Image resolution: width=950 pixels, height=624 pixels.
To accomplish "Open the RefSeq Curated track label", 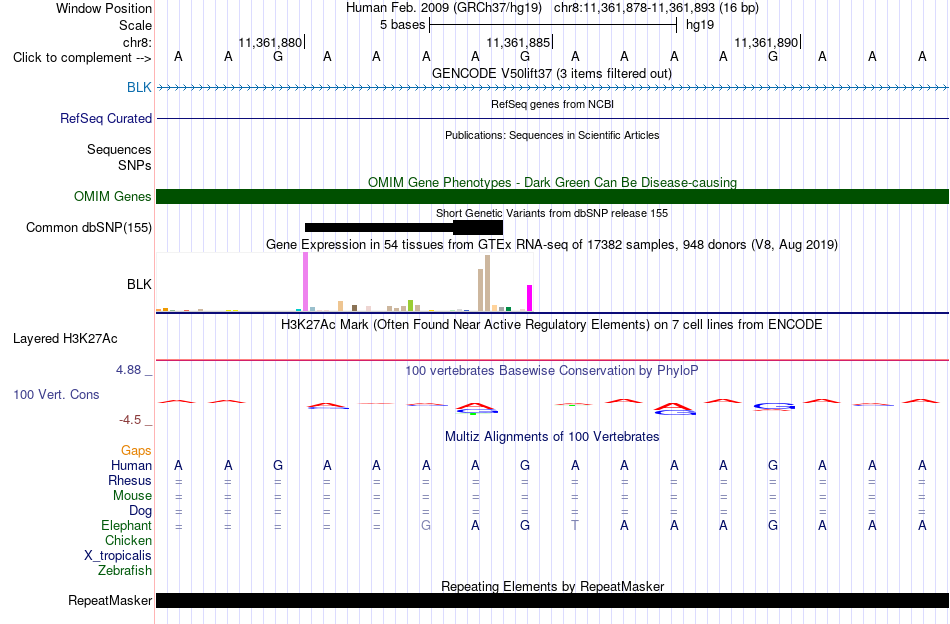I will tap(105, 118).
